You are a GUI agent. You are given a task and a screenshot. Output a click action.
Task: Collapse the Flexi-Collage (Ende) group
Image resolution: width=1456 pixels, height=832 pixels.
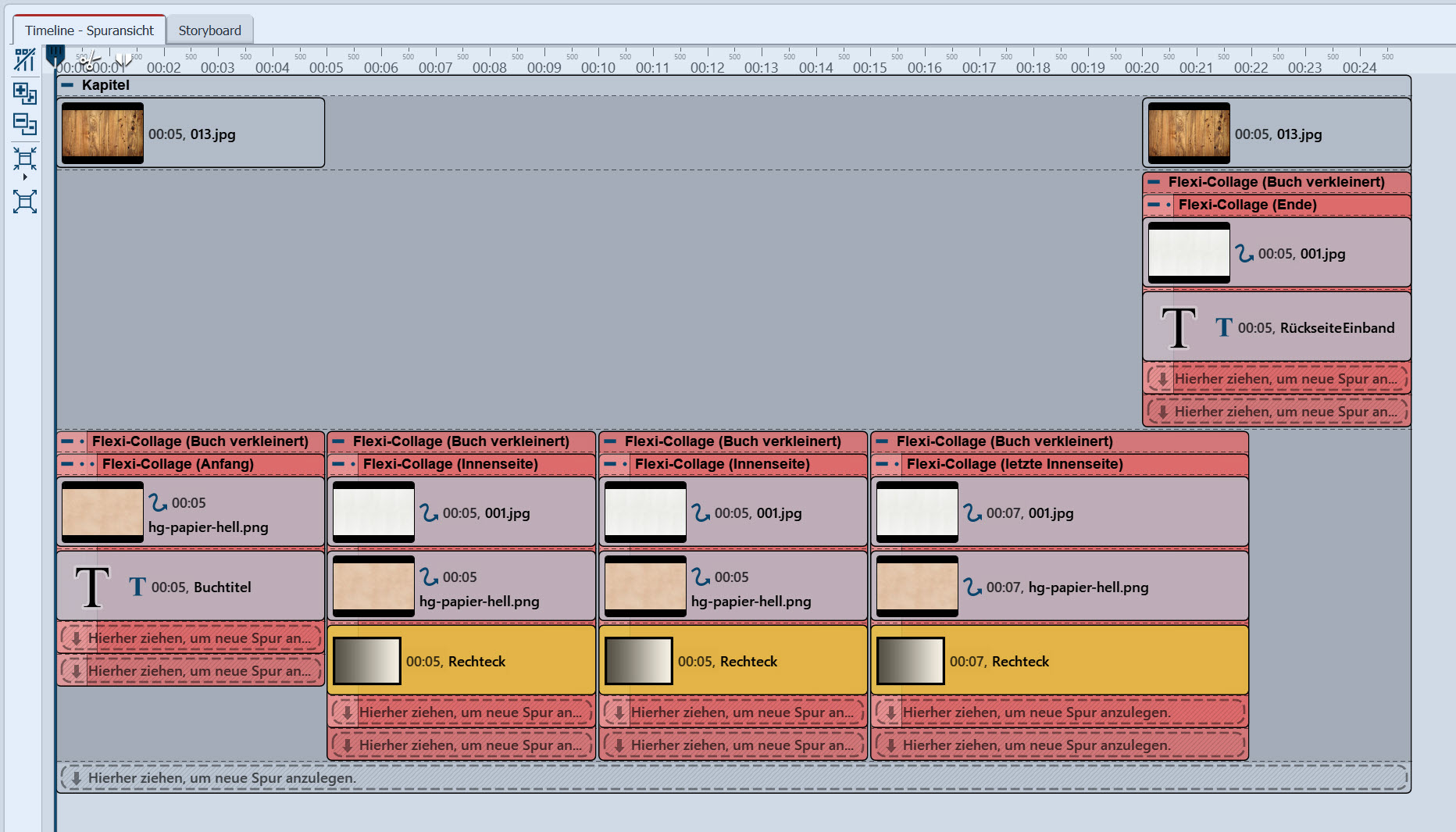point(1154,205)
